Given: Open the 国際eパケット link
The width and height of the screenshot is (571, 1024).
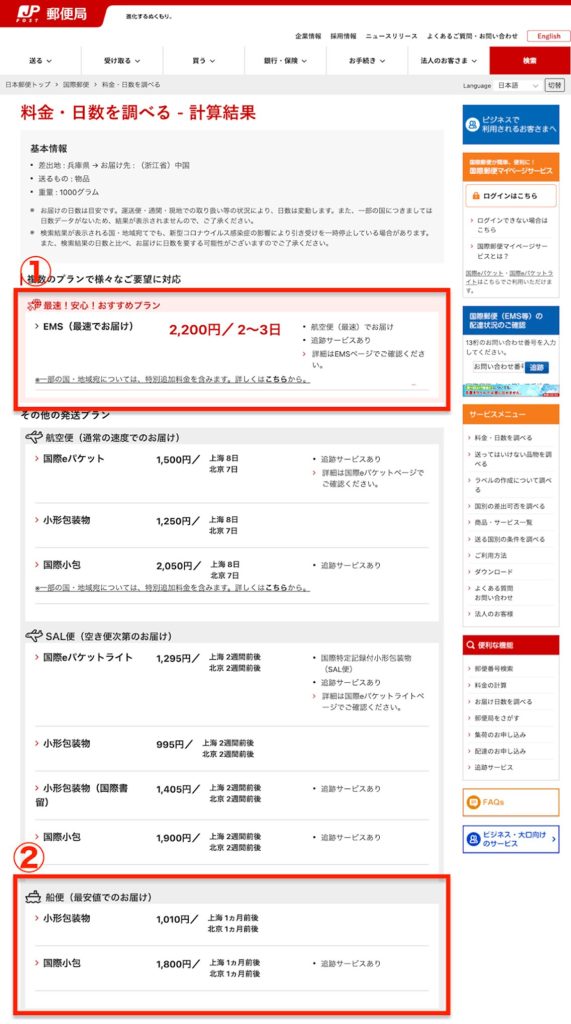Looking at the screenshot, I should 73,458.
